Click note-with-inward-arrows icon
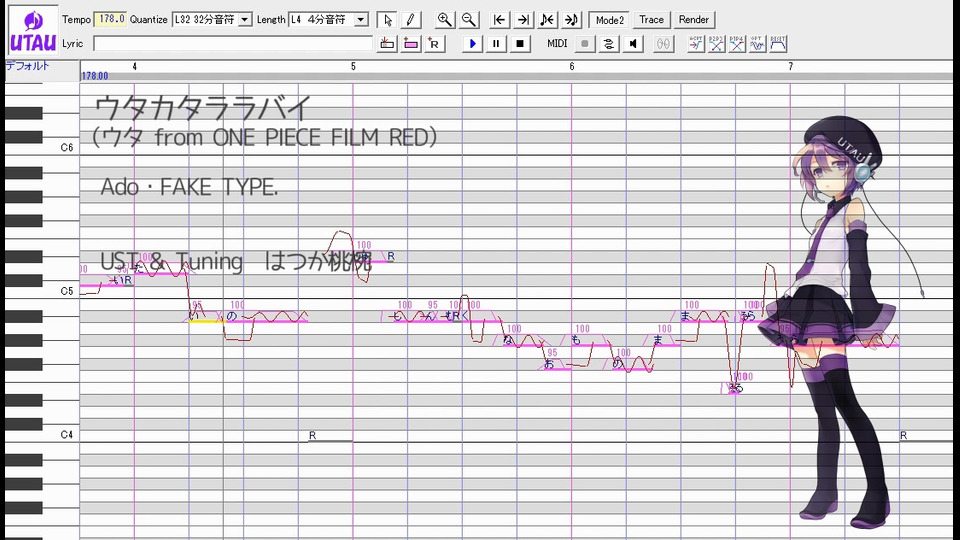The width and height of the screenshot is (960, 540). (547, 20)
